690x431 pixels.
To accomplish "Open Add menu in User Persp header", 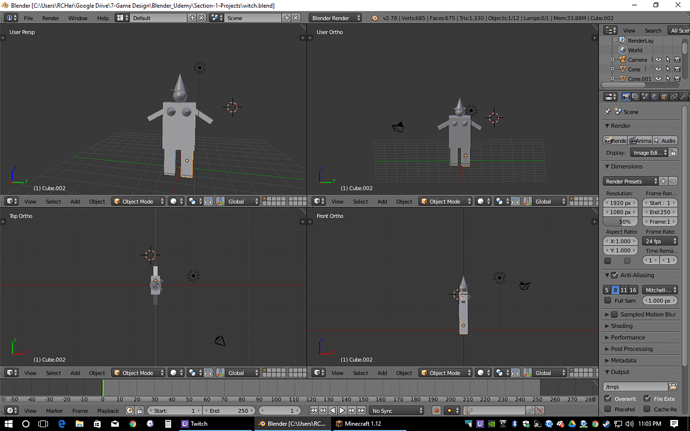I will (x=75, y=201).
